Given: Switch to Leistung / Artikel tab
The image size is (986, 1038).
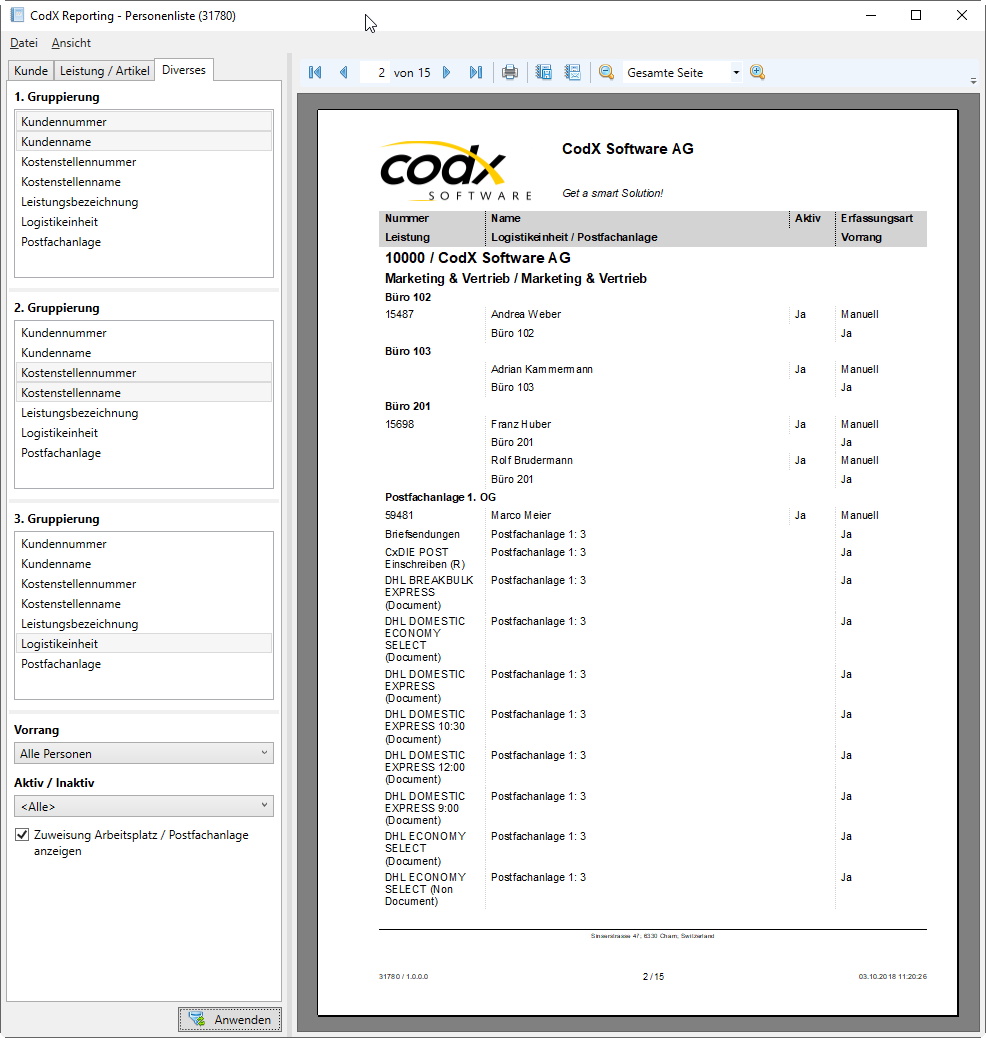Looking at the screenshot, I should click(105, 71).
